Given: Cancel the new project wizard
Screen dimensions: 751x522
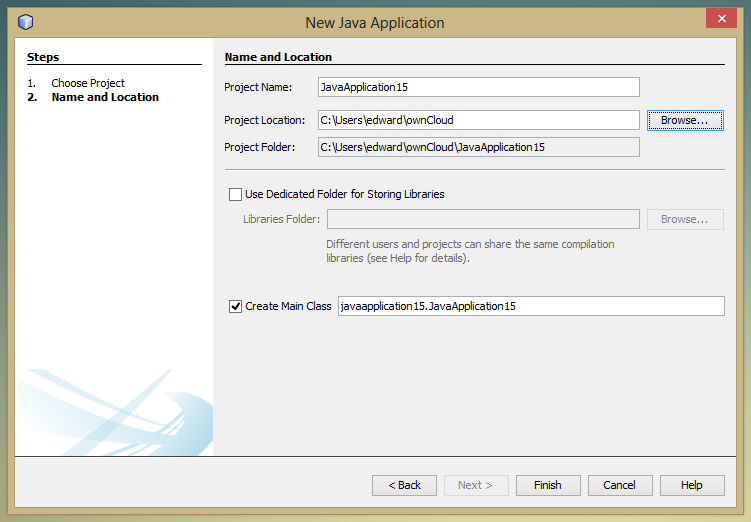Looking at the screenshot, I should 619,485.
